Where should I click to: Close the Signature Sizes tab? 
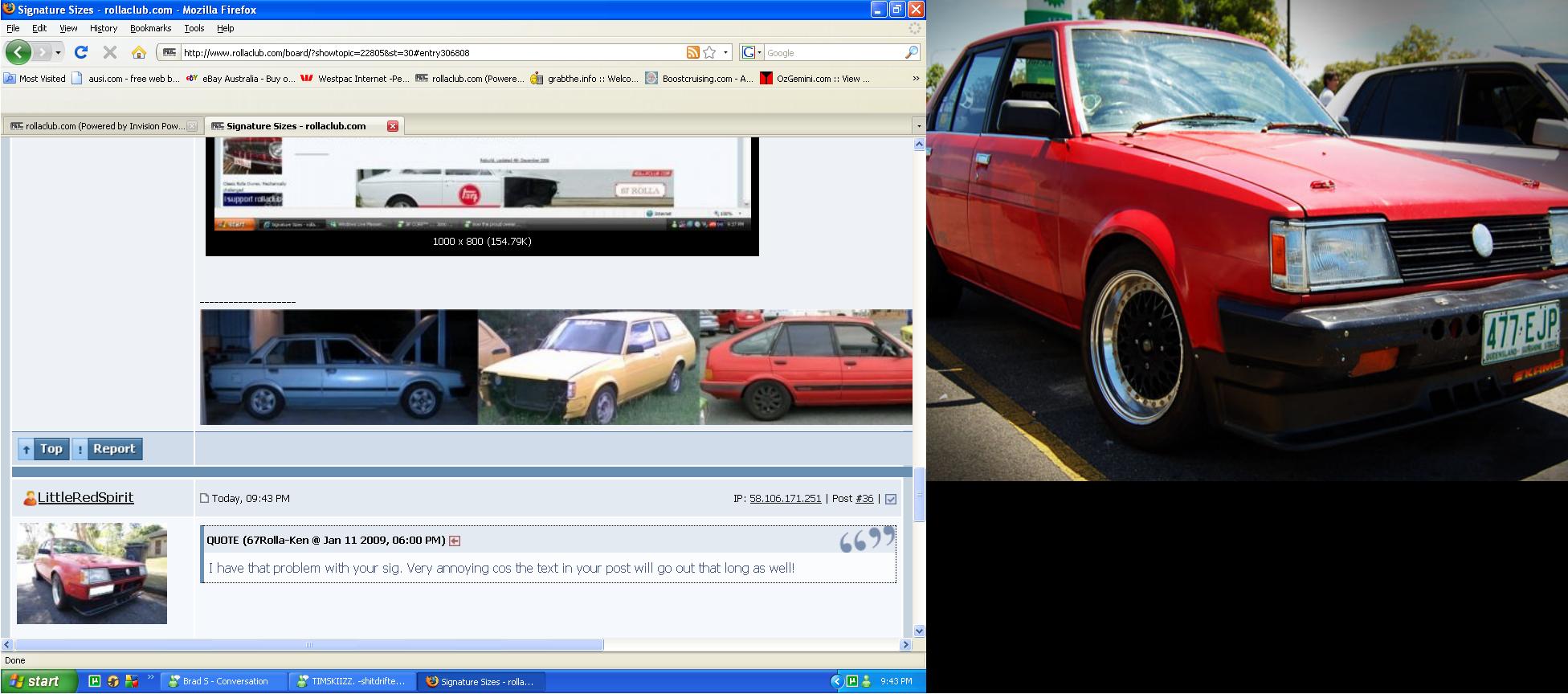[x=393, y=126]
